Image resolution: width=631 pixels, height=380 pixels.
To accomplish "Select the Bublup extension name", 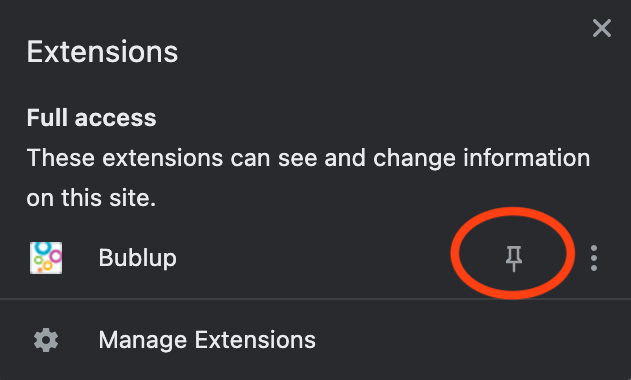I will 138,258.
